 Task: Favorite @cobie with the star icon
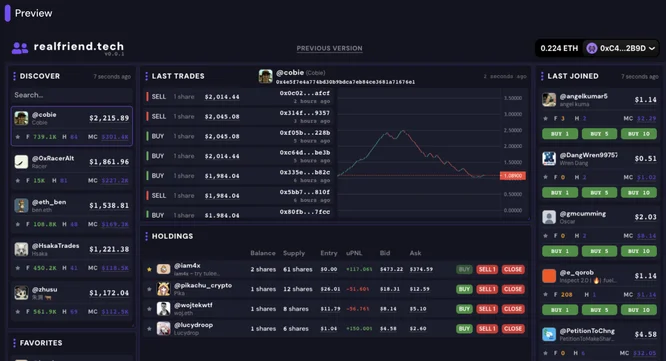pyautogui.click(x=17, y=137)
